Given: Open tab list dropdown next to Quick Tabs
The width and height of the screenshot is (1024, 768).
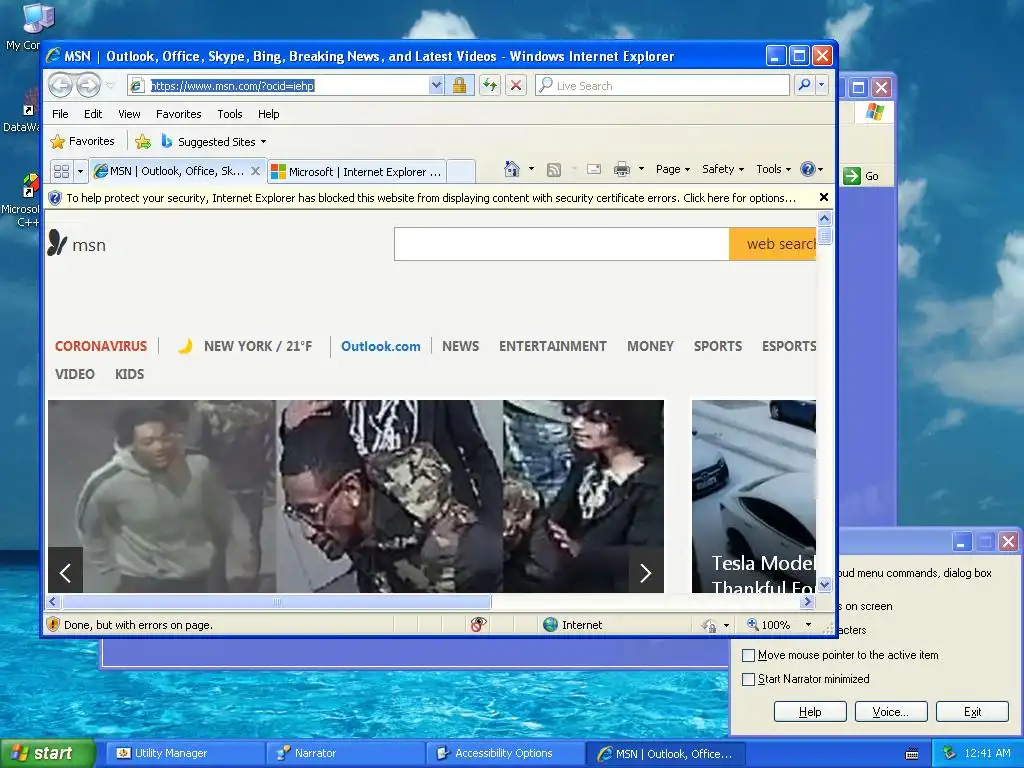Looking at the screenshot, I should (x=80, y=172).
